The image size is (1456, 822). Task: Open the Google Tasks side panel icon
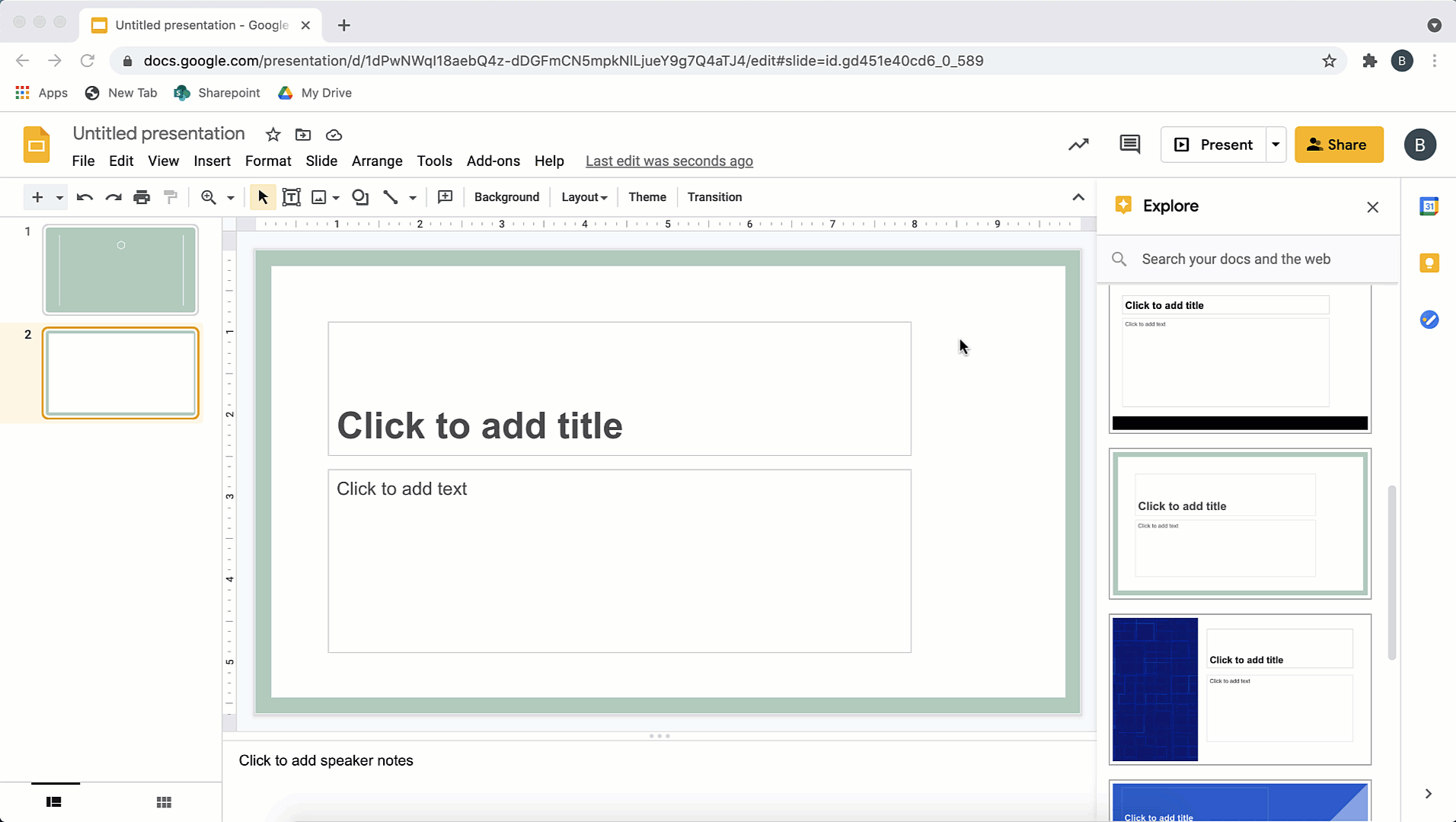[1429, 320]
